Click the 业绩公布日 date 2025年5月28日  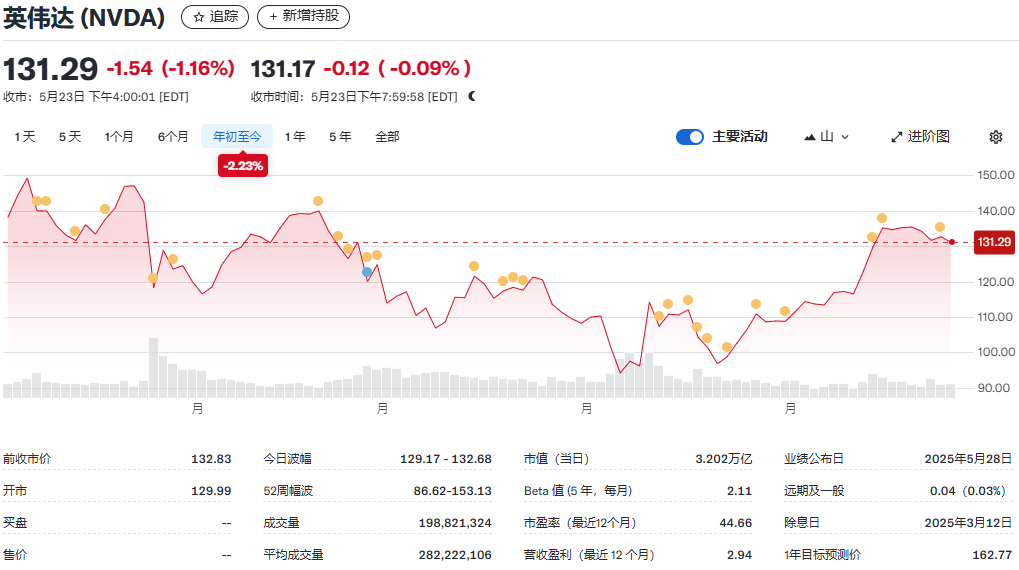[x=968, y=459]
